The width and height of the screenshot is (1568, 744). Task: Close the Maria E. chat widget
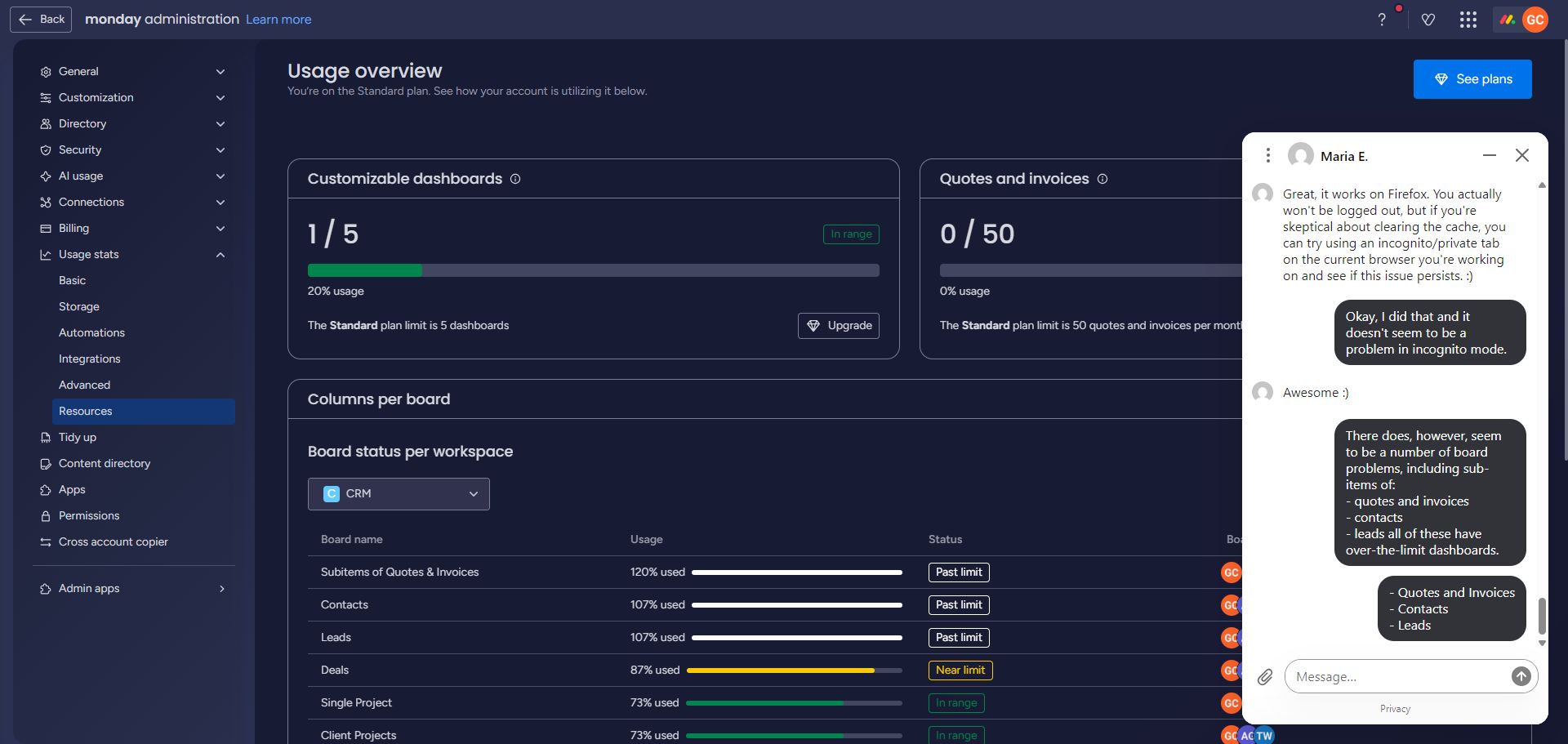[x=1522, y=155]
